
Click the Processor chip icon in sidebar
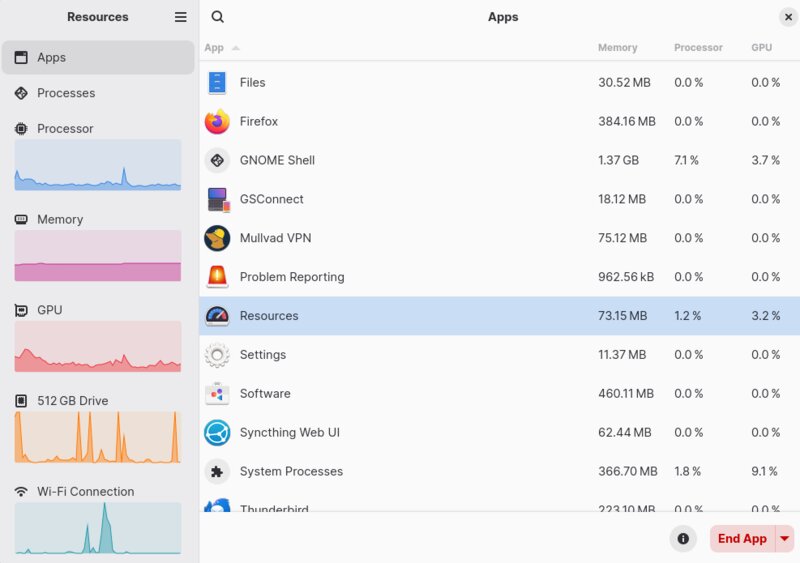pos(21,129)
